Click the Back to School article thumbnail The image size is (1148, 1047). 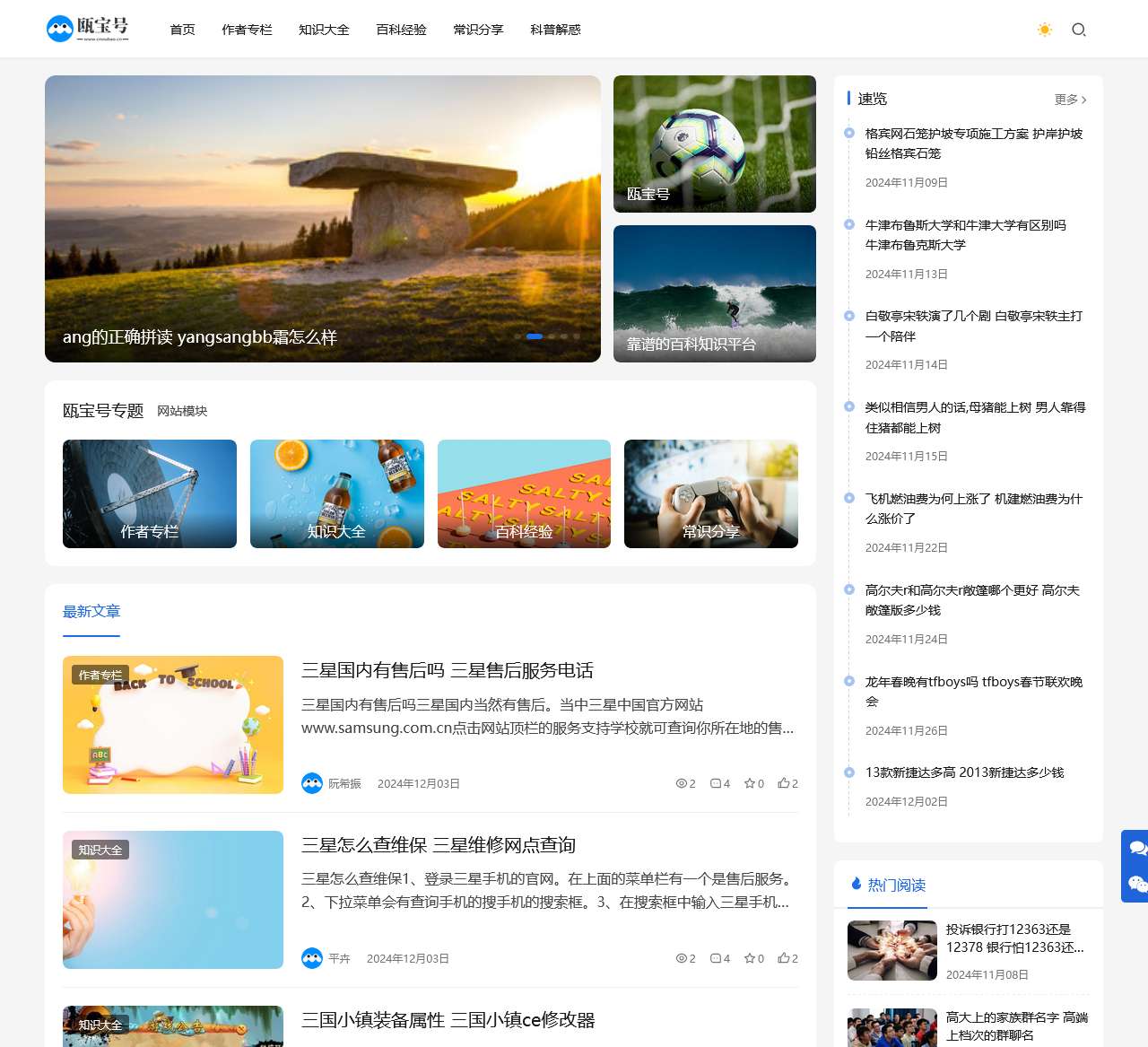(173, 725)
